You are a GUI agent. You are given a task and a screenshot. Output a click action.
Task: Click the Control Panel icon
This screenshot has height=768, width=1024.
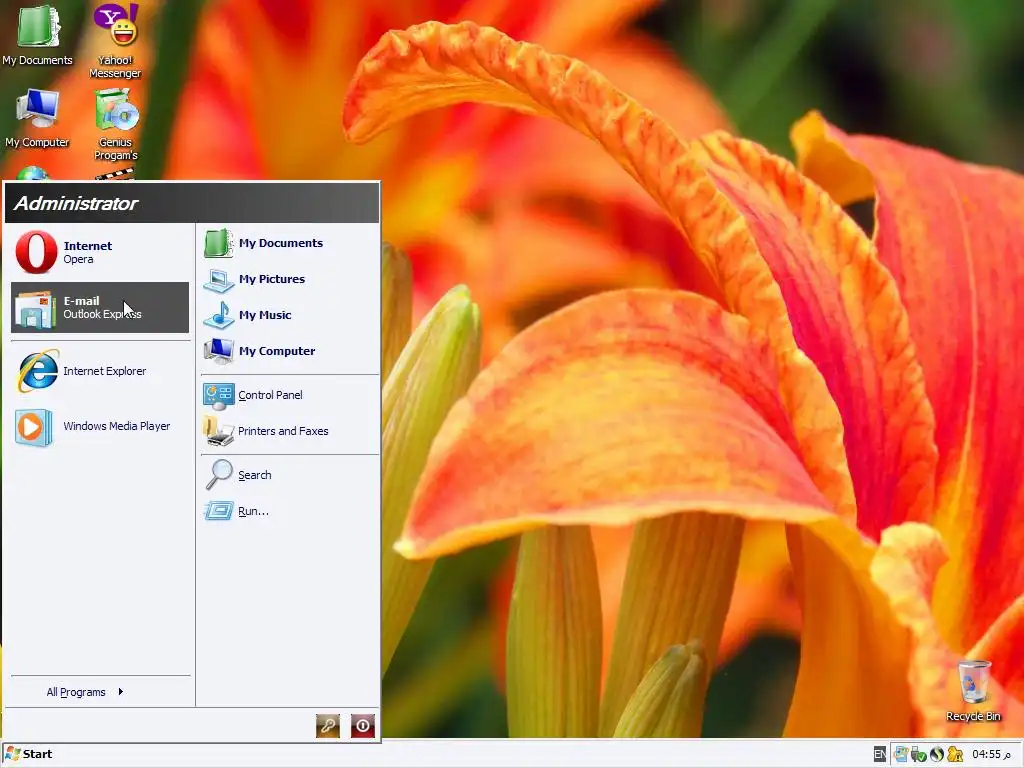(x=219, y=396)
